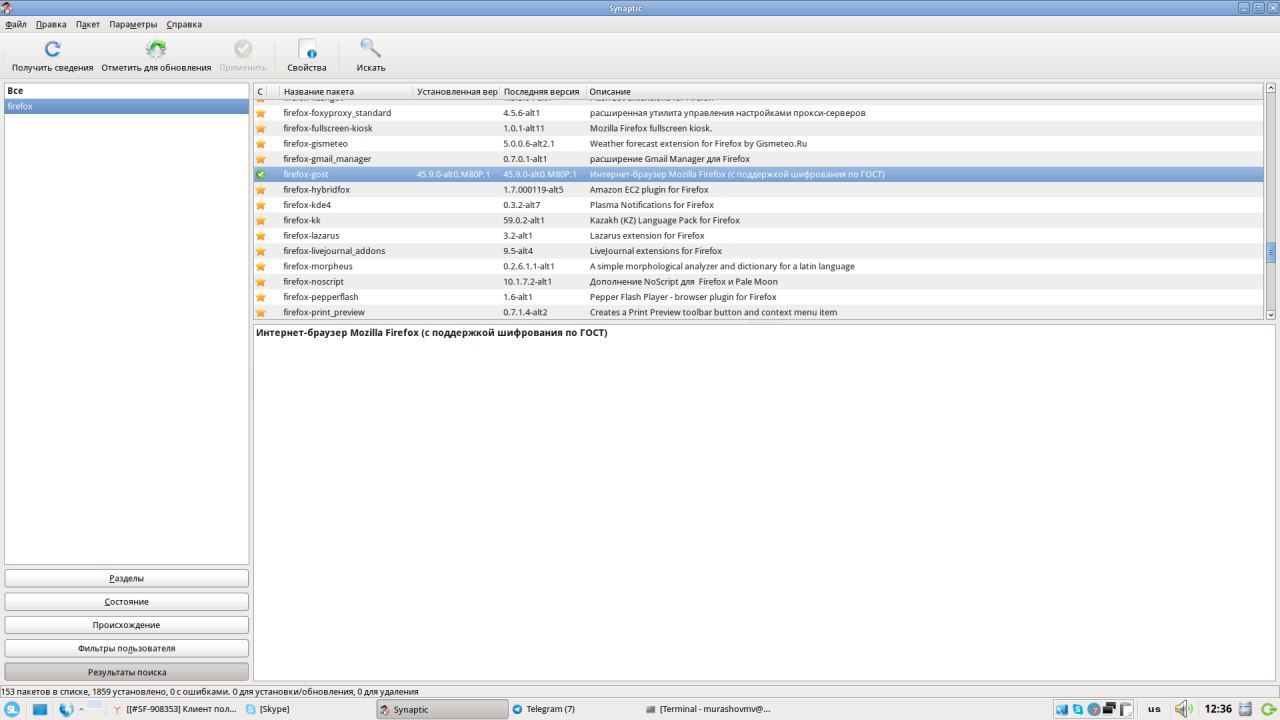Click Результаты поиска button

(127, 672)
